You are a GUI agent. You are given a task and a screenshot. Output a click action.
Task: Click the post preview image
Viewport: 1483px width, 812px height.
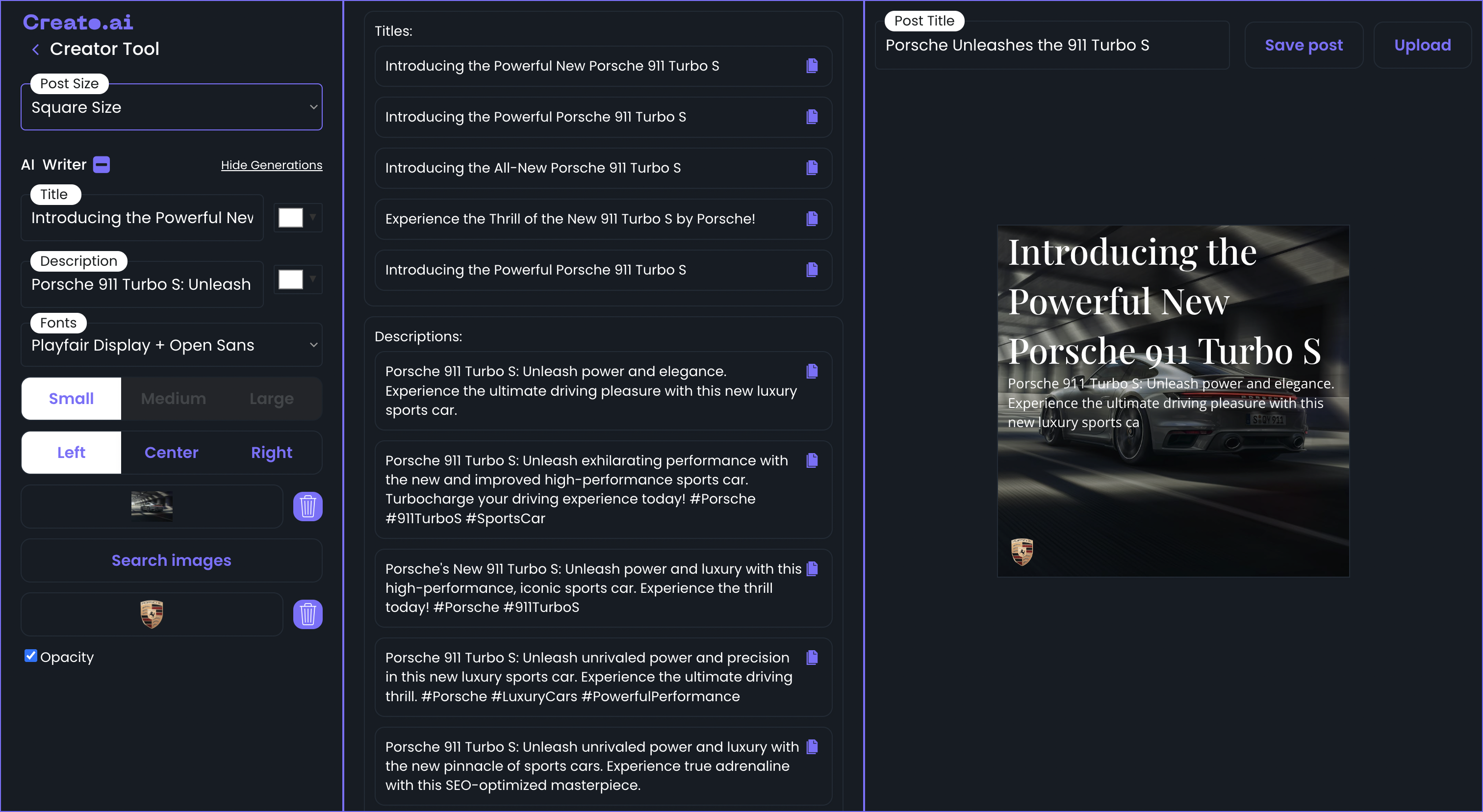[1173, 401]
